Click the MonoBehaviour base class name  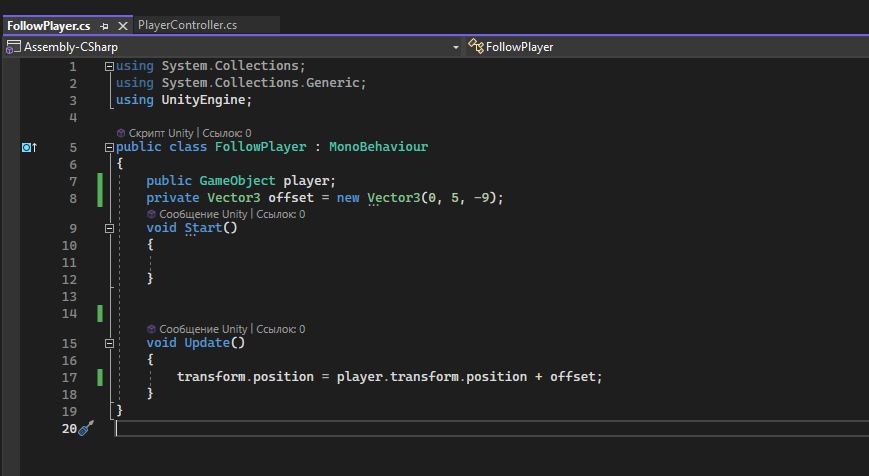pyautogui.click(x=379, y=147)
